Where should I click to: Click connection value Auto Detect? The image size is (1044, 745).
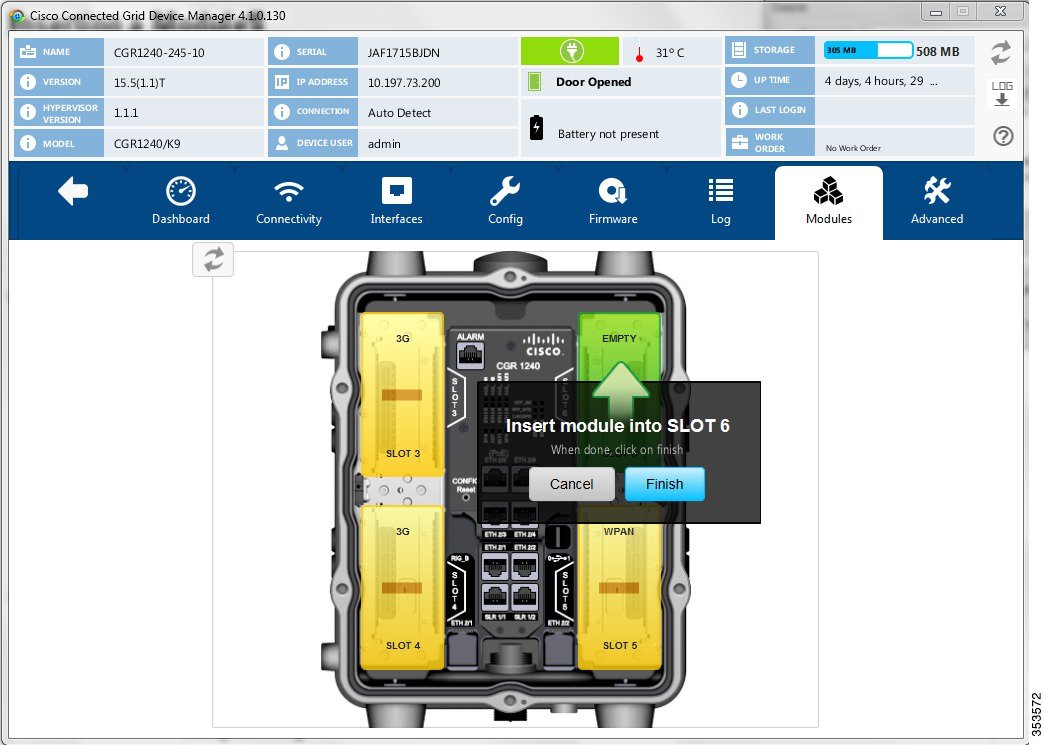click(399, 113)
